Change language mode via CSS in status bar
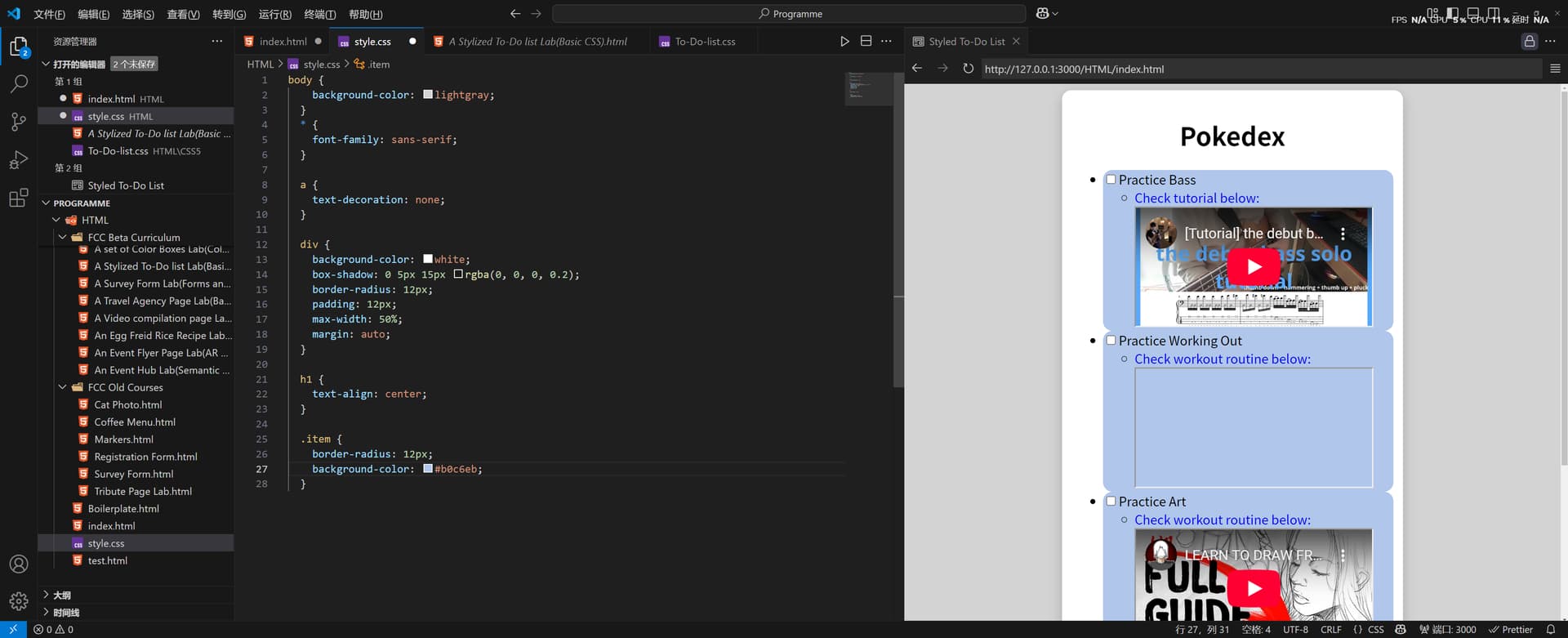The width and height of the screenshot is (1568, 638). [1375, 630]
